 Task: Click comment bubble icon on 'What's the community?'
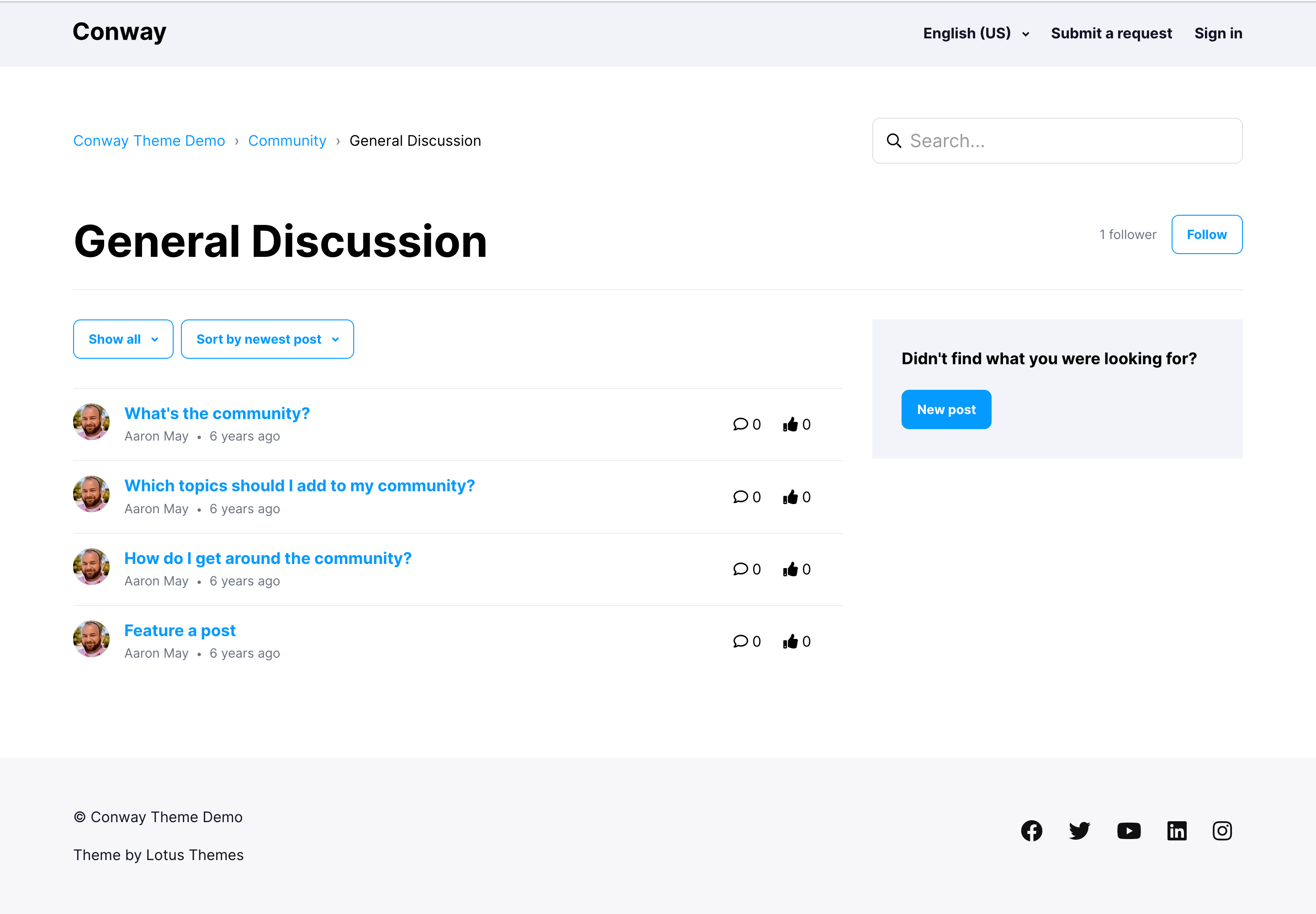tap(740, 425)
